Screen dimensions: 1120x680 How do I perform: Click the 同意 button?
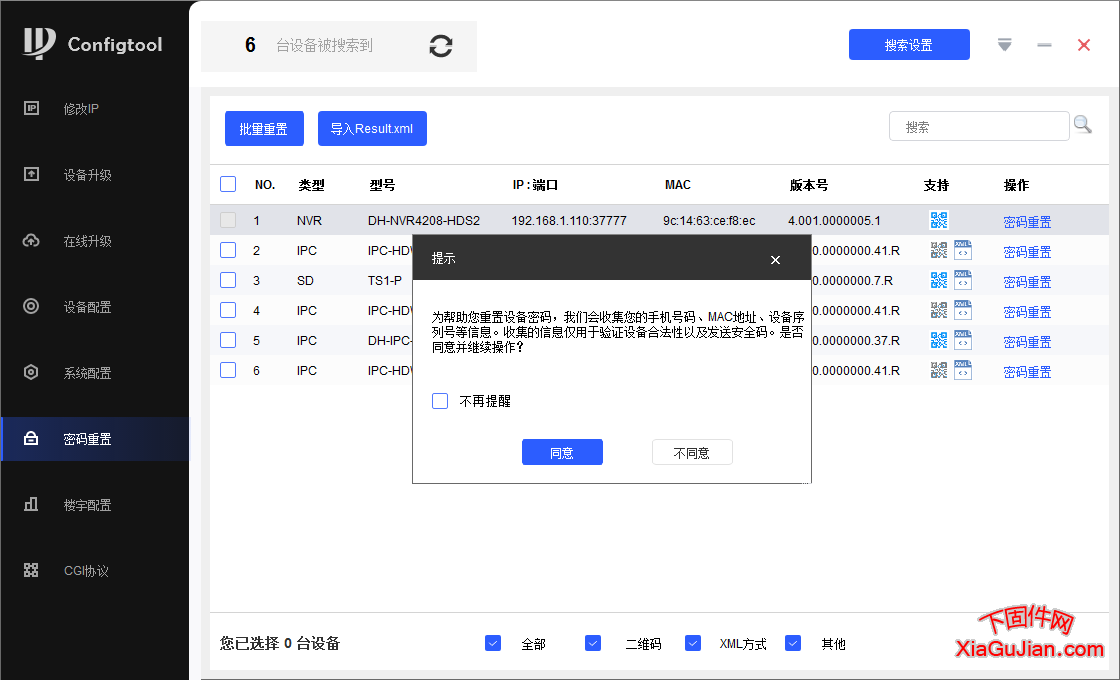pyautogui.click(x=562, y=452)
